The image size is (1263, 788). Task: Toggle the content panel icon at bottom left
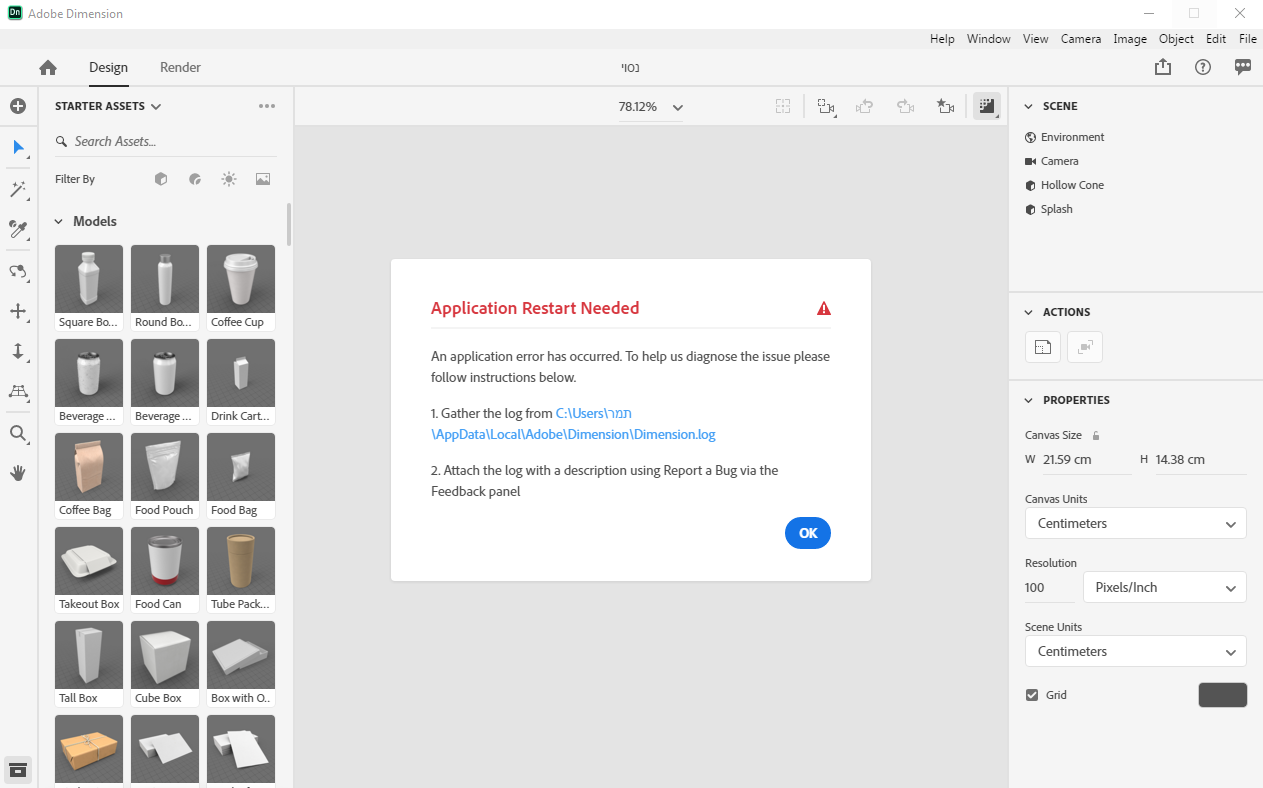(18, 769)
